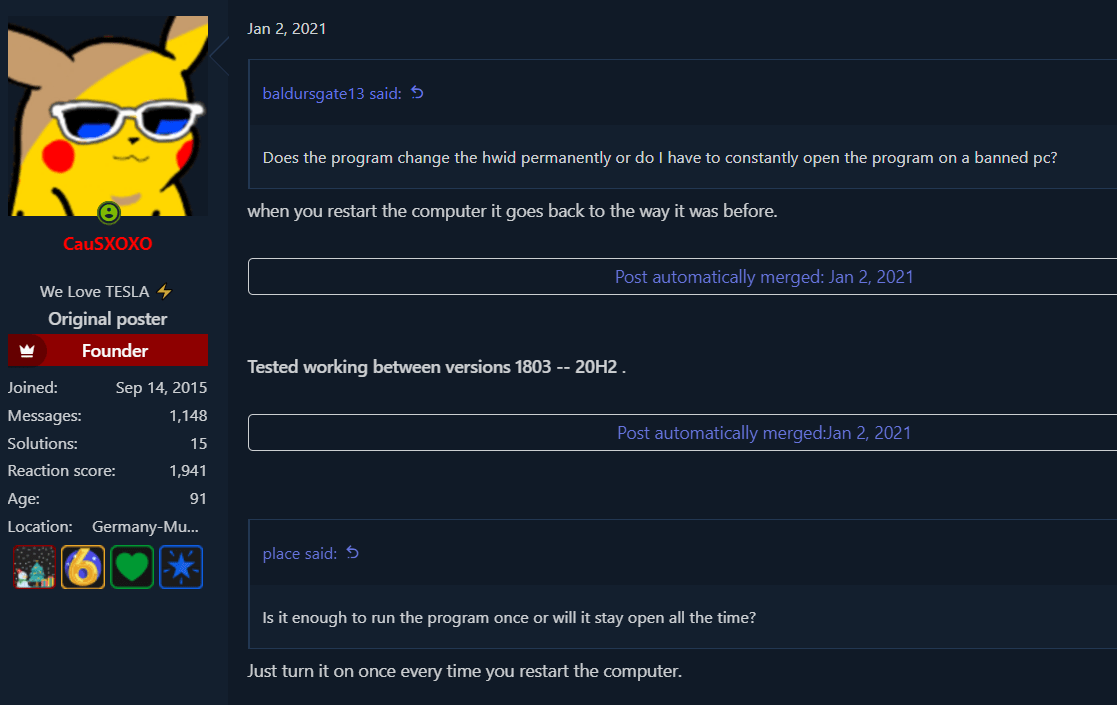Click the Jan 2, 2021 post date
Viewport: 1117px width, 705px height.
[286, 28]
